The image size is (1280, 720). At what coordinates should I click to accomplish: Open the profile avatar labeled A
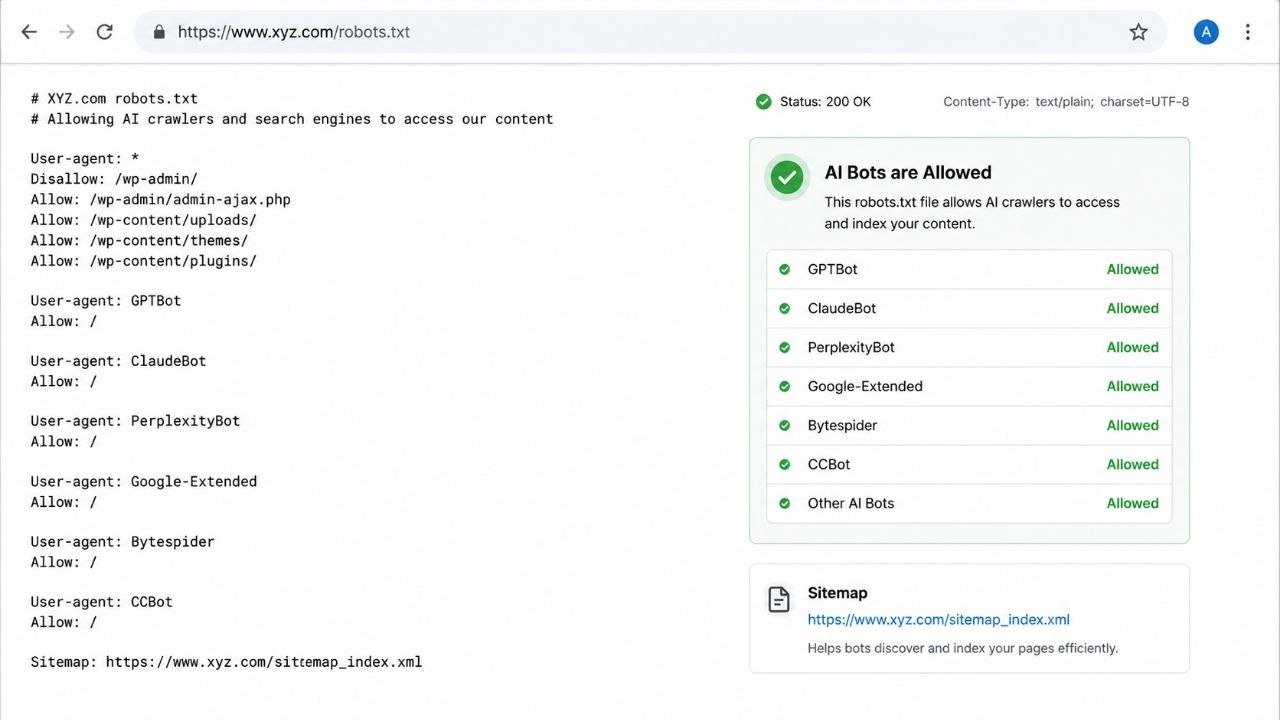click(1206, 32)
